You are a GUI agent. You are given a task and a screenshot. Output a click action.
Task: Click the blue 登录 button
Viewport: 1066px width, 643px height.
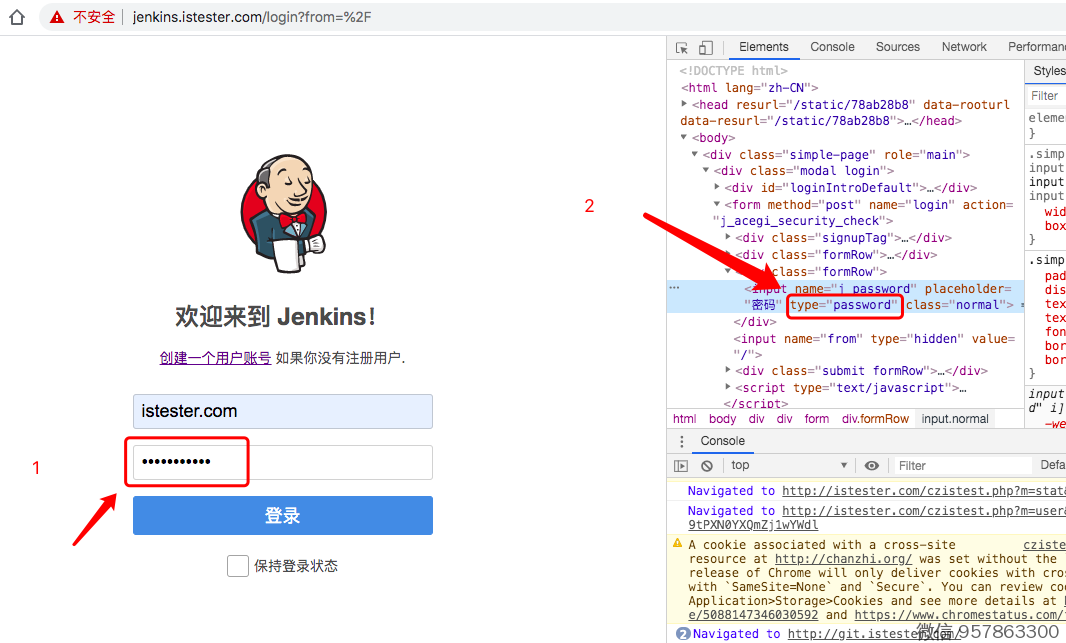(283, 516)
